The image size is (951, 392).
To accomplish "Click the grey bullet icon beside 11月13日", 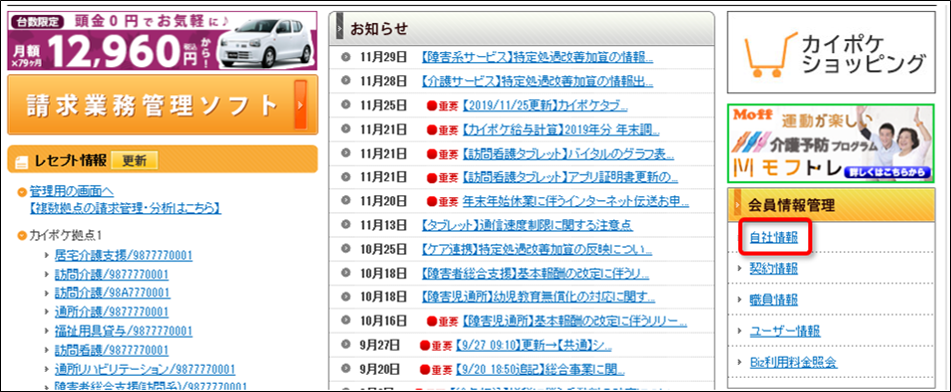I will click(346, 225).
